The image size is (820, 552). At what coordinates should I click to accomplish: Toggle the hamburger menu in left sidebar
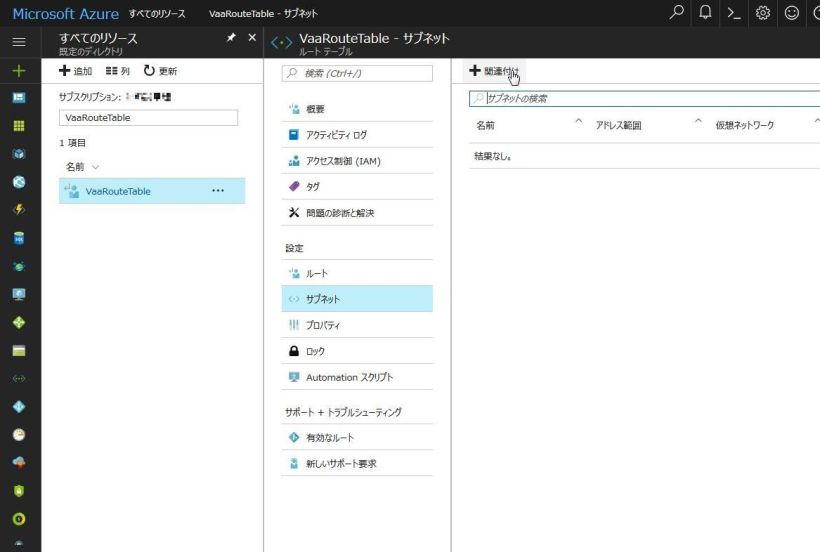[18, 42]
